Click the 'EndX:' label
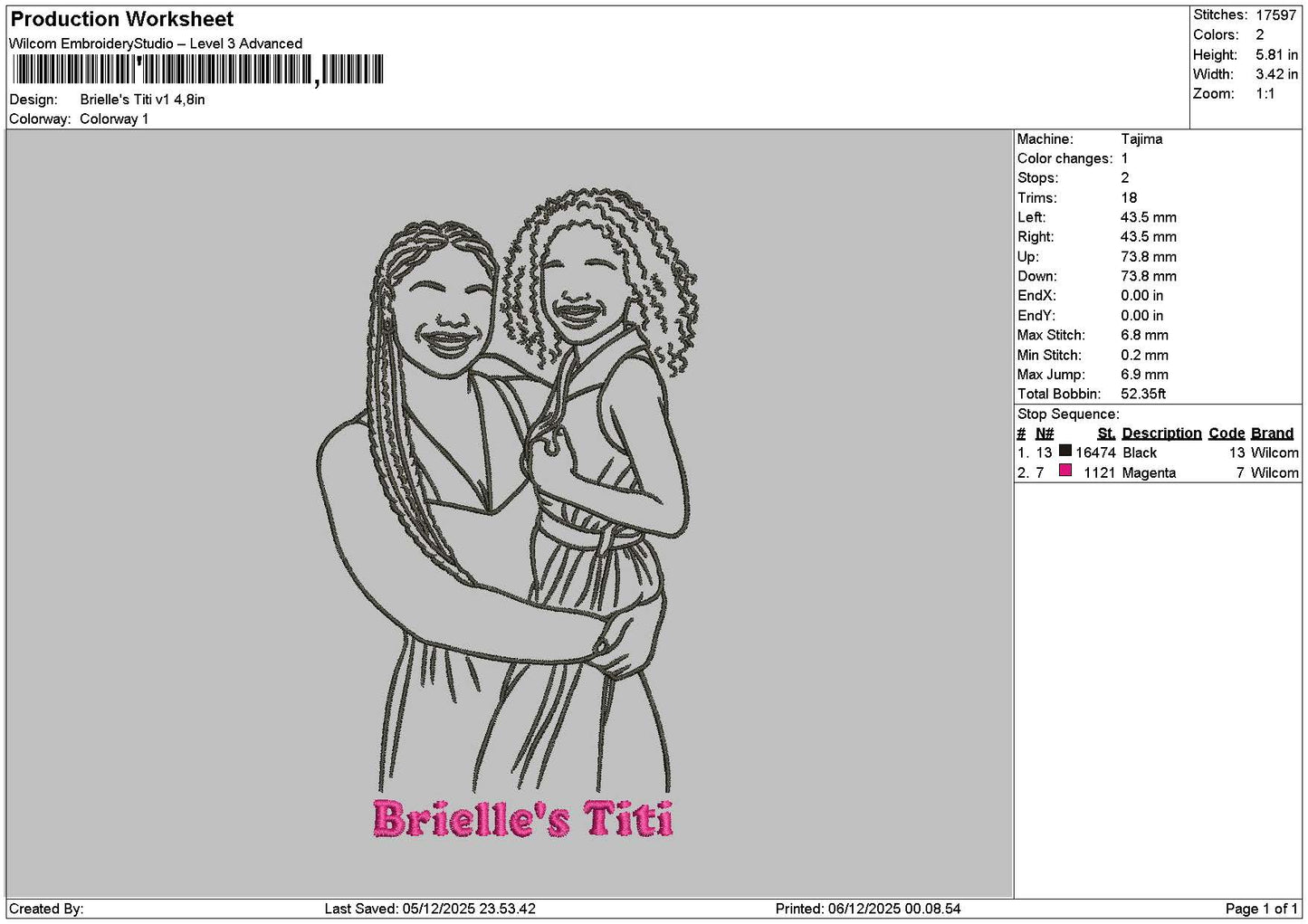Viewport: 1308px width, 924px height. click(x=1036, y=296)
